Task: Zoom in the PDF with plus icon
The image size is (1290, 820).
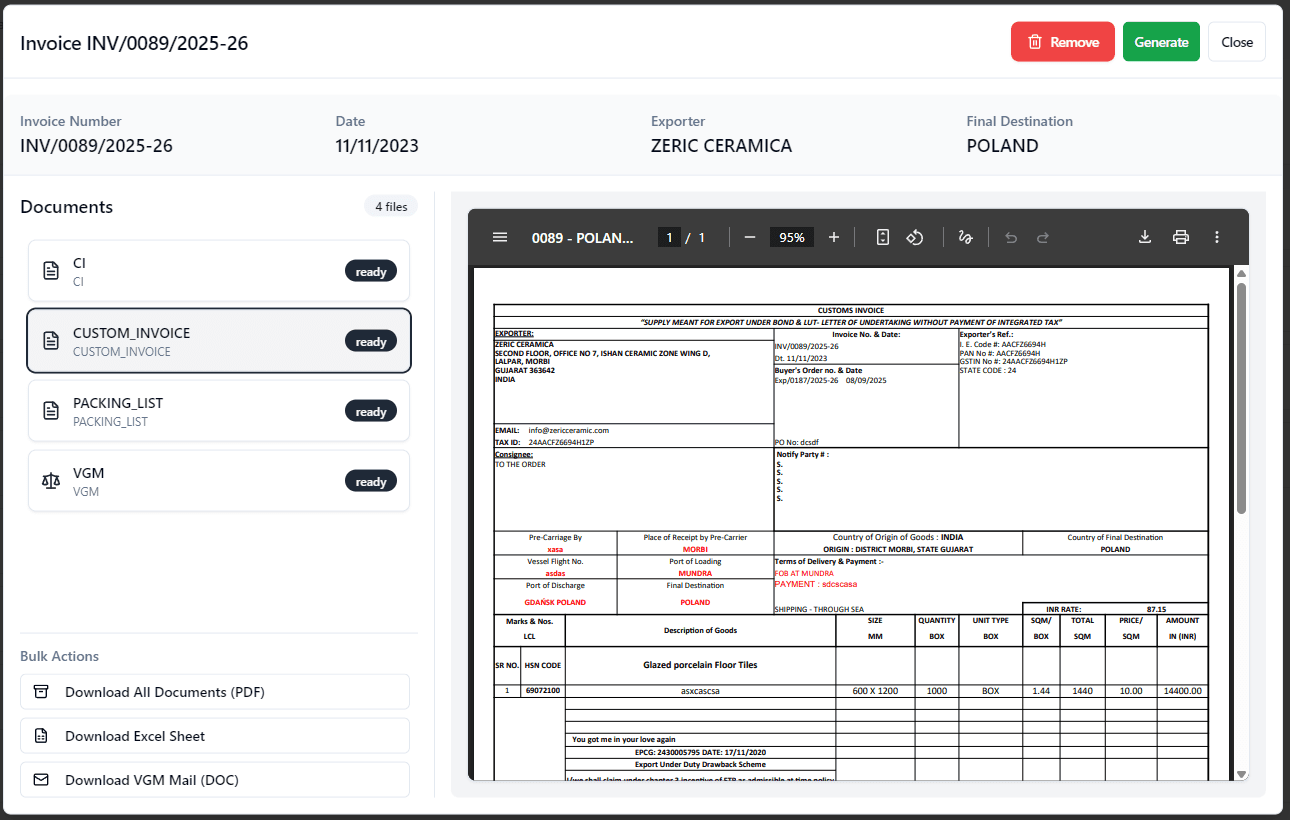Action: coord(834,237)
